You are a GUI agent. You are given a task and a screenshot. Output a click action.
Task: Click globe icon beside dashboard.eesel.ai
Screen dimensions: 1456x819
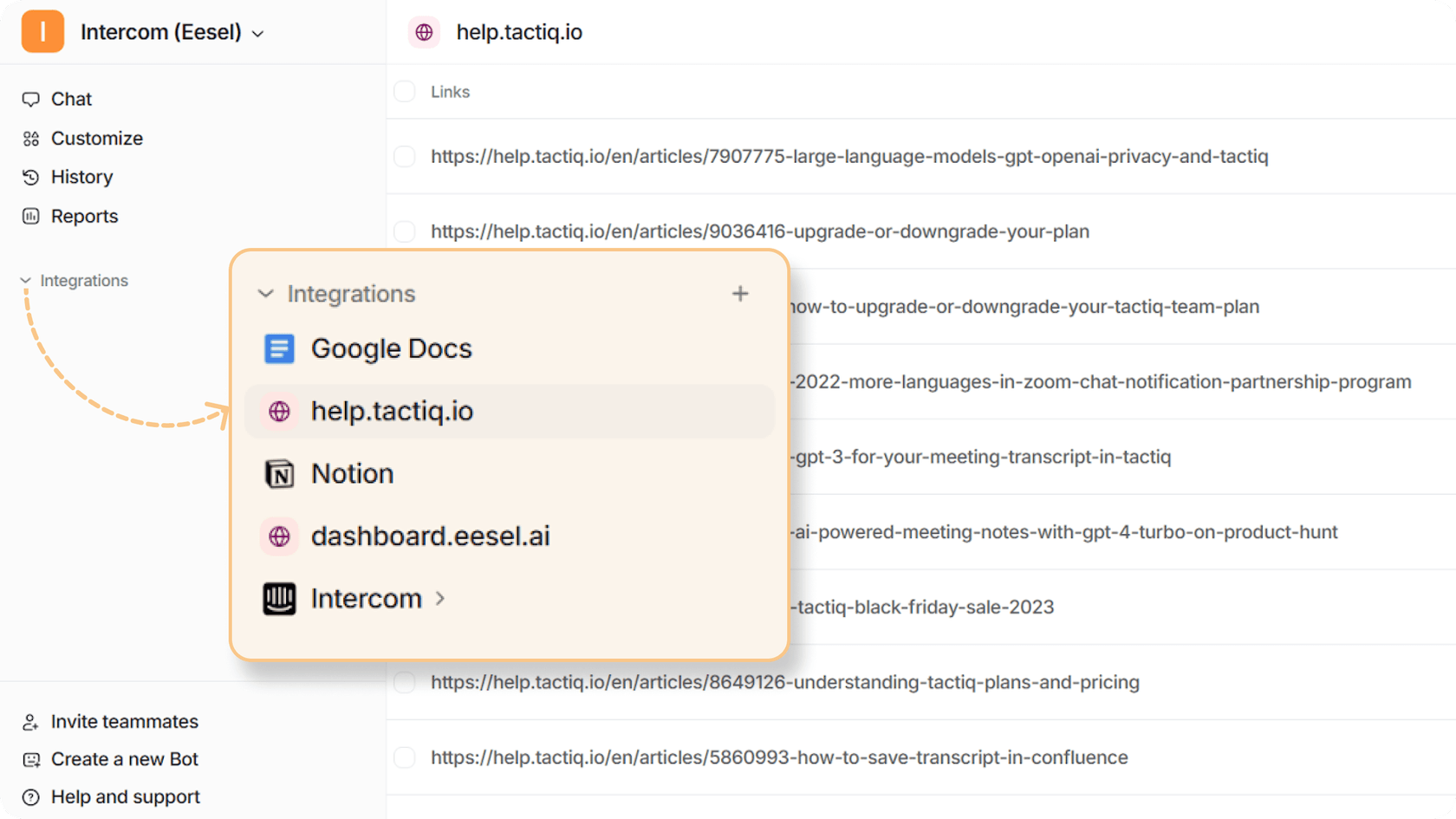[x=279, y=536]
